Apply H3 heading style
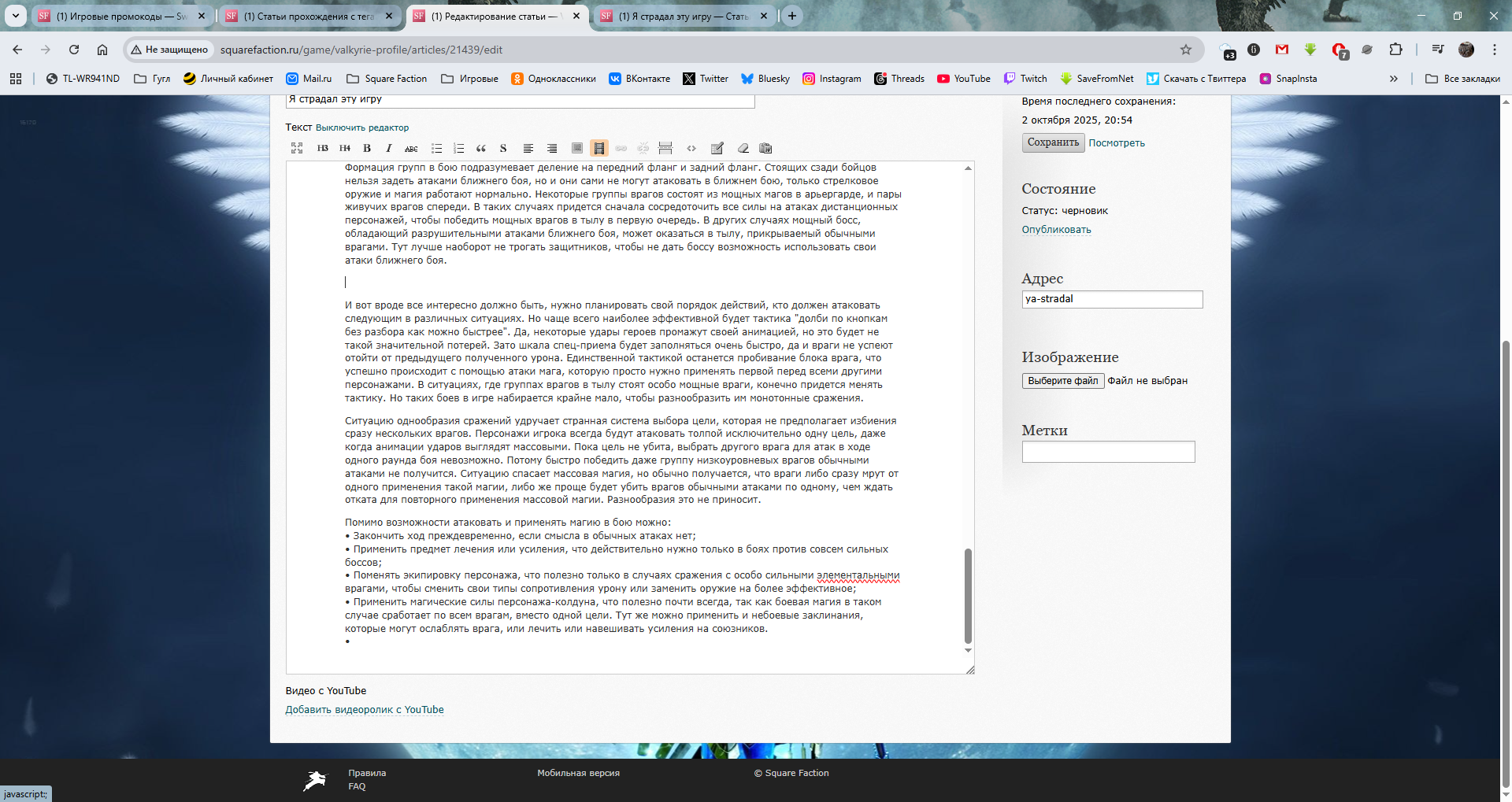The image size is (1512, 802). pos(322,148)
